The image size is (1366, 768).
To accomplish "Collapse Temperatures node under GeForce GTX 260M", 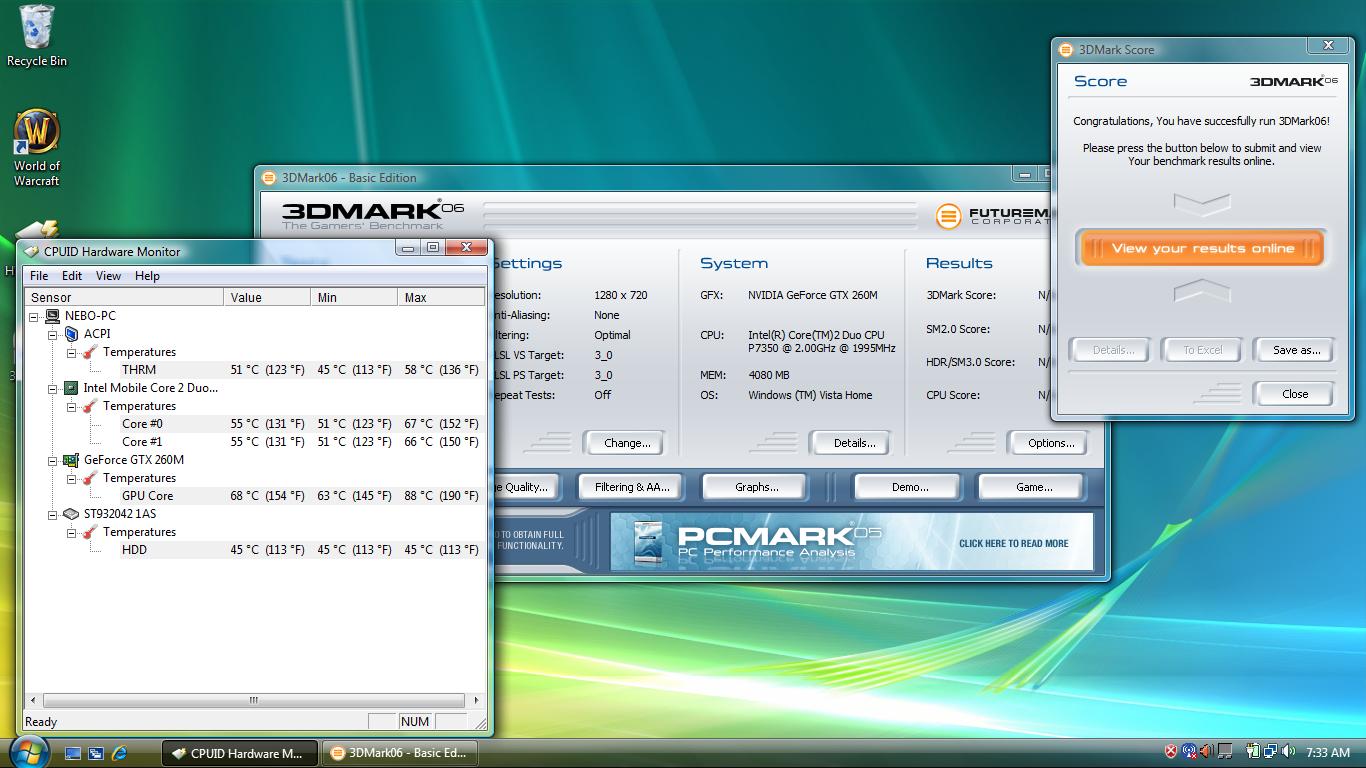I will click(x=72, y=478).
